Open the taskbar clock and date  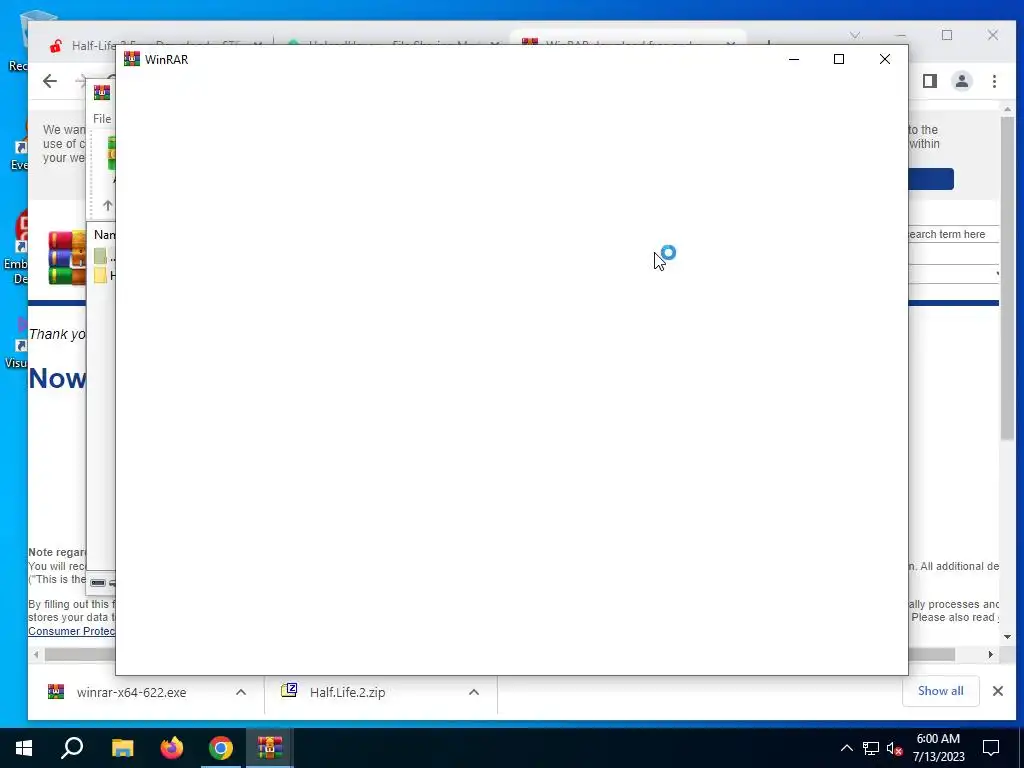(x=938, y=748)
